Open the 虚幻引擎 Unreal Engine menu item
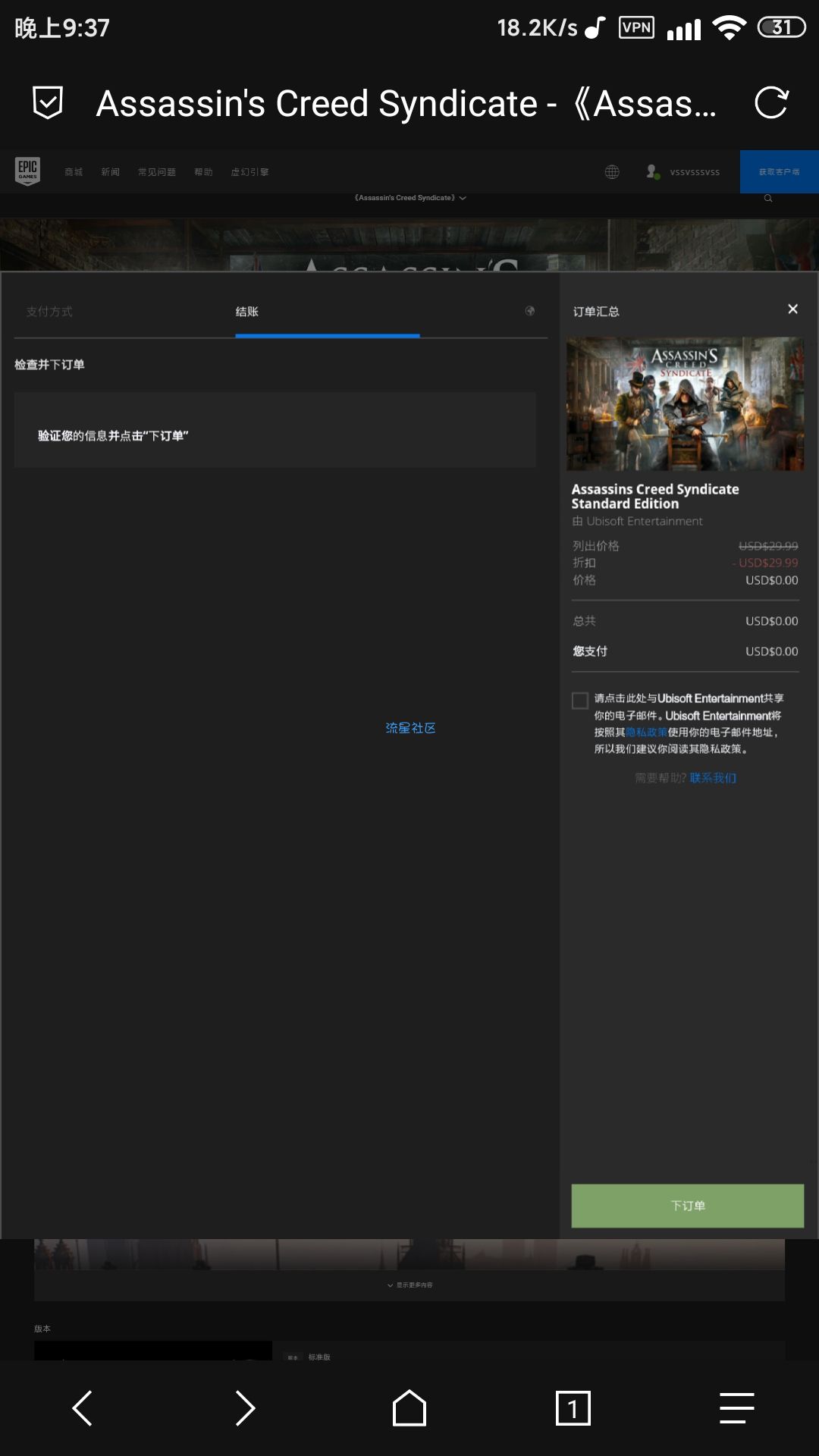The image size is (819, 1456). pos(250,172)
